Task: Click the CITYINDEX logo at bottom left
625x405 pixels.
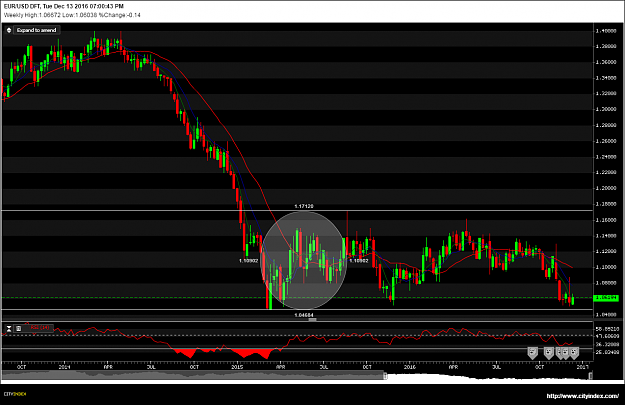Action: (15, 394)
